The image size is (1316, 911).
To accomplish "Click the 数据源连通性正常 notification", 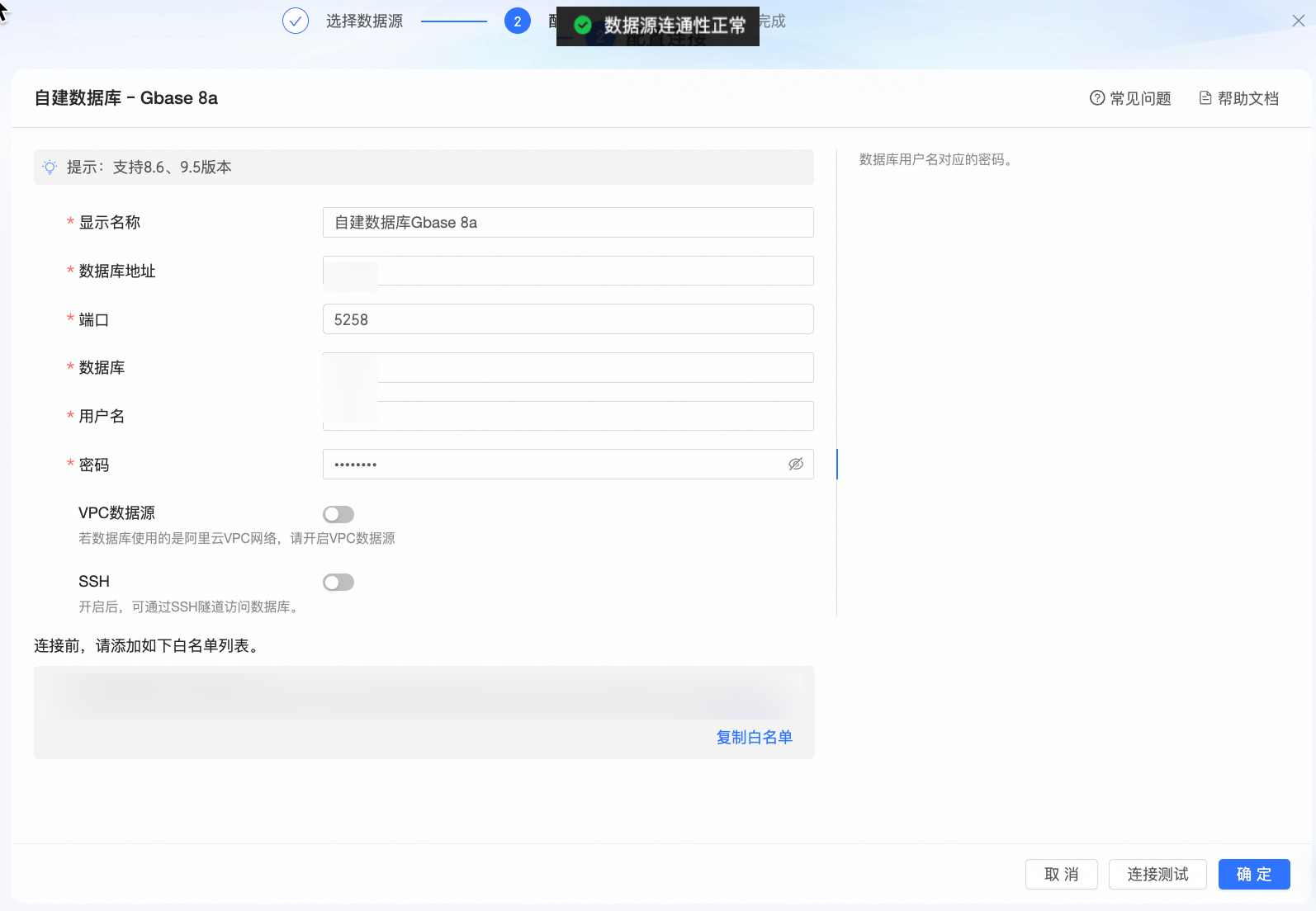I will (x=658, y=26).
